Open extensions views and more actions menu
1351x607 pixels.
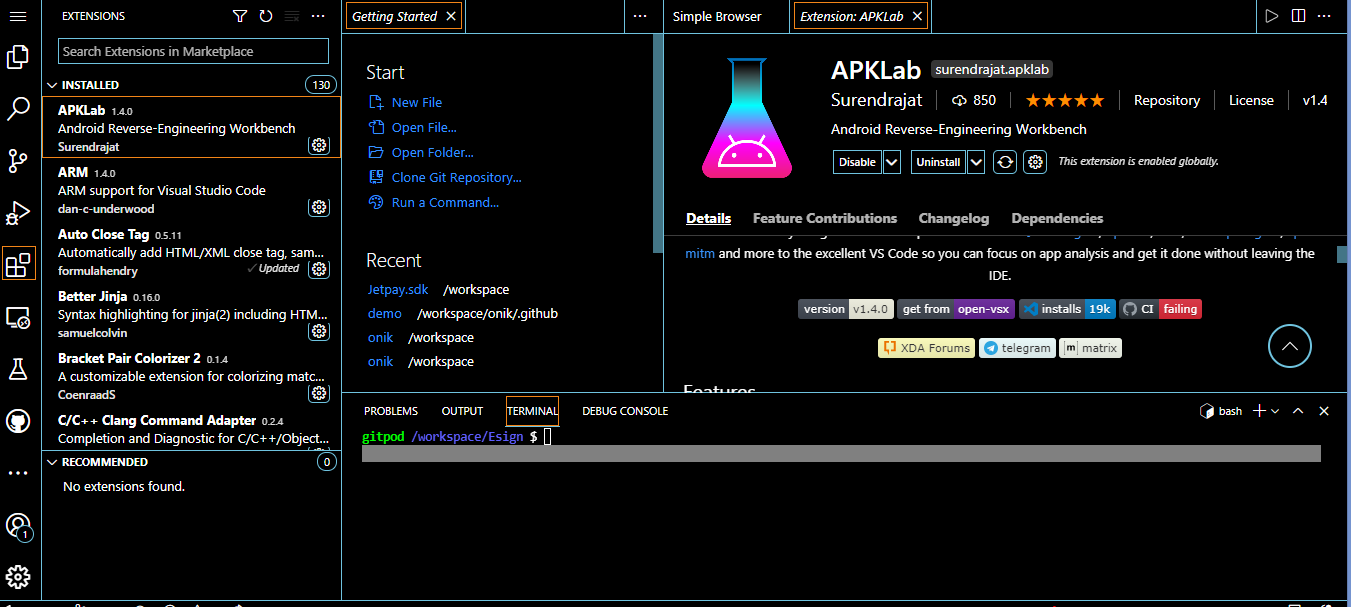click(318, 16)
